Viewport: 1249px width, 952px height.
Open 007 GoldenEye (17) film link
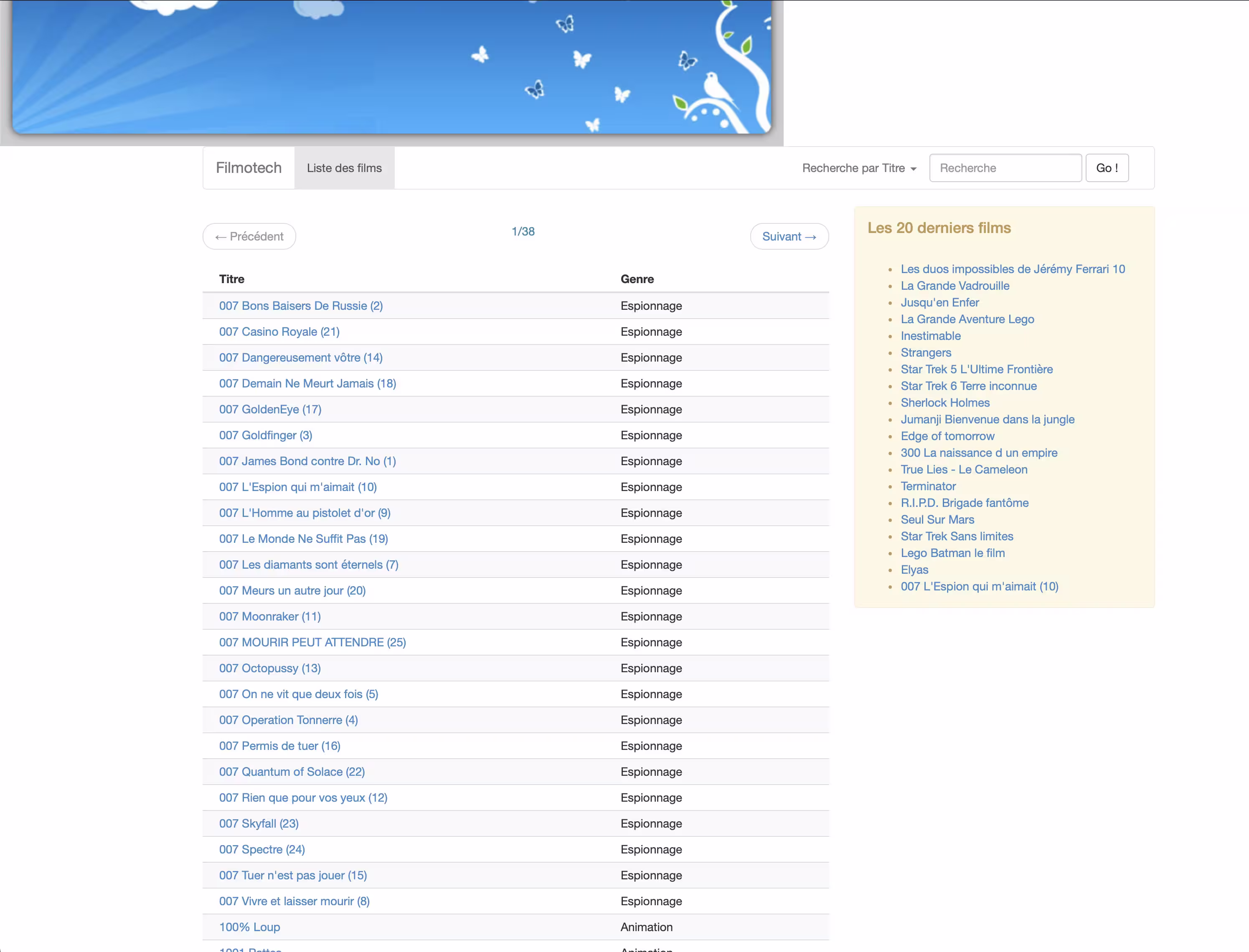[270, 409]
